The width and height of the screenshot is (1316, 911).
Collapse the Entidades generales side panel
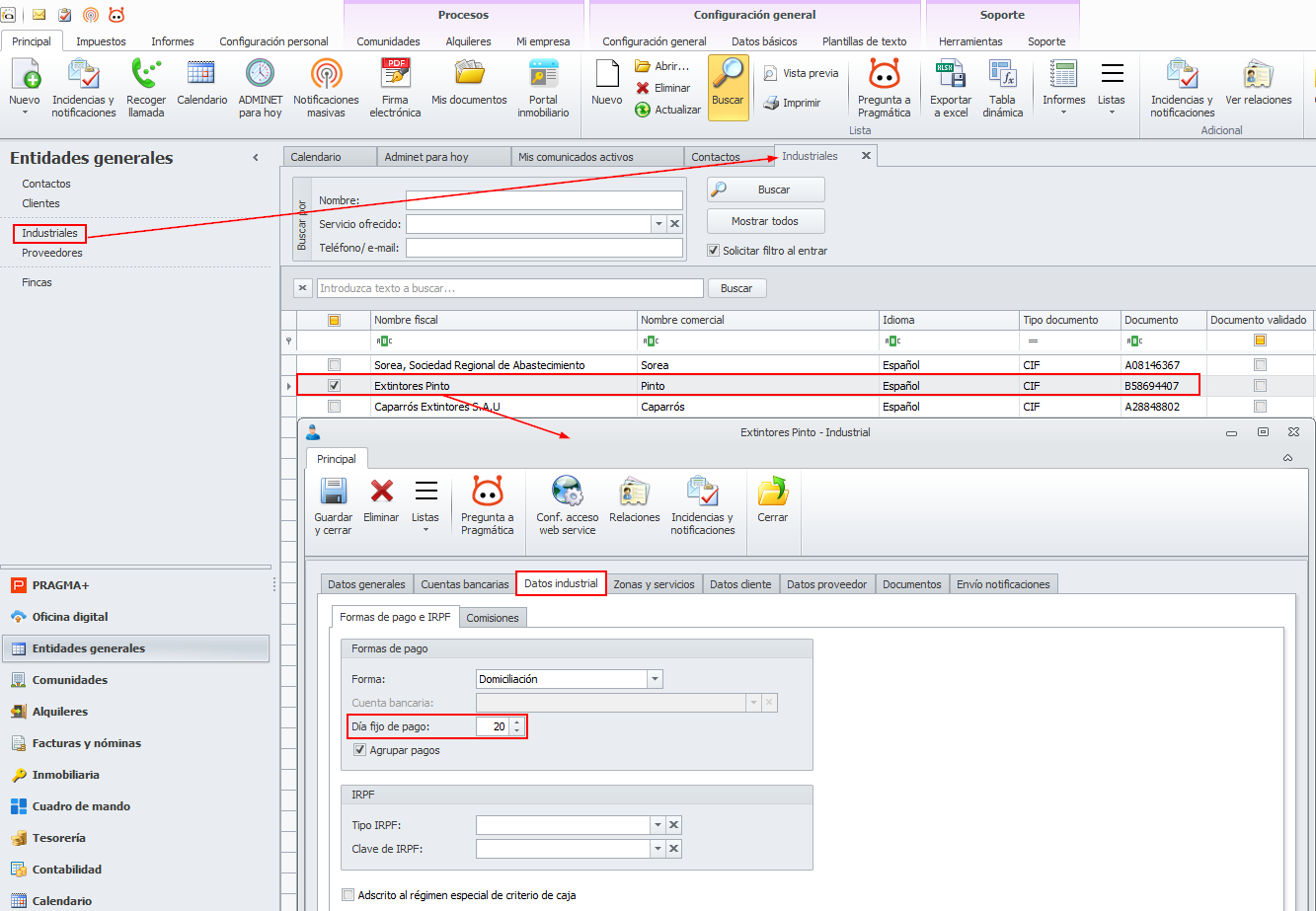click(256, 158)
